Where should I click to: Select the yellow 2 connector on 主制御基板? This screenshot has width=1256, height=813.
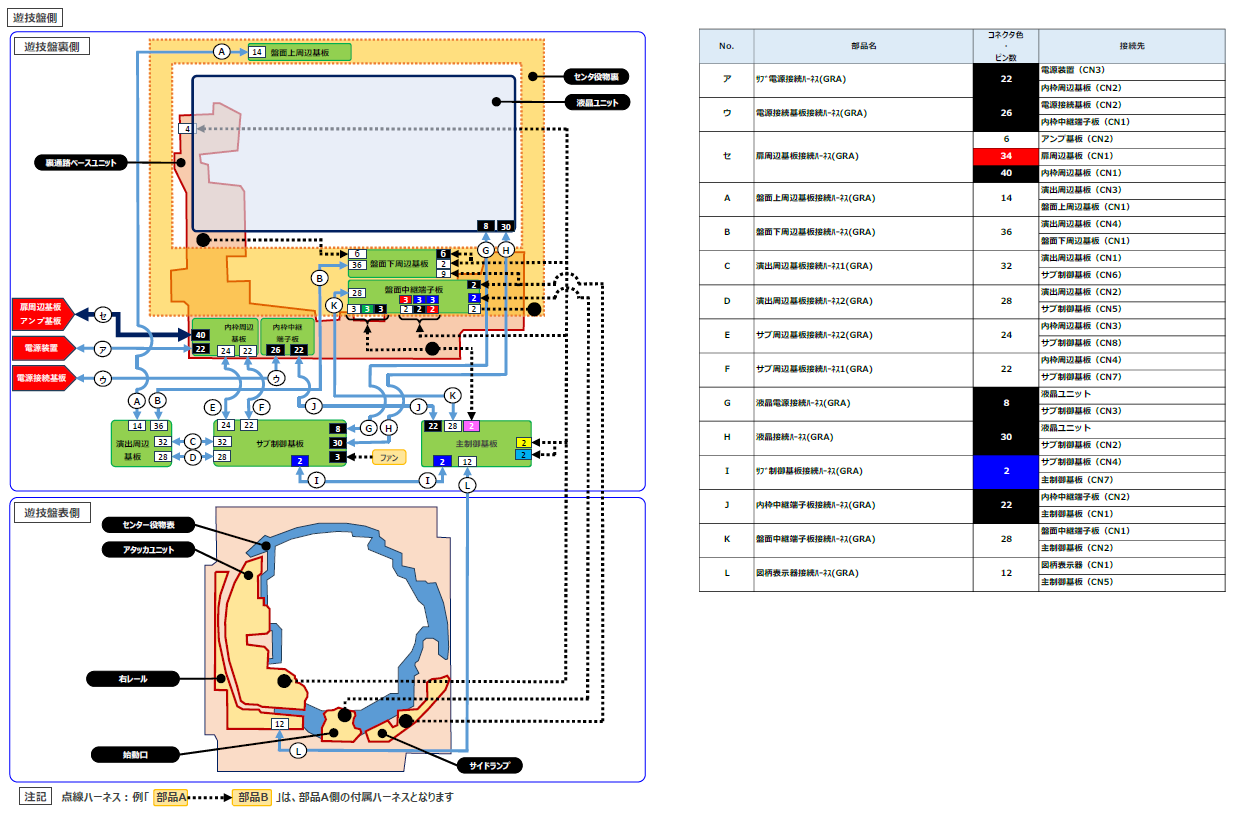click(x=523, y=442)
